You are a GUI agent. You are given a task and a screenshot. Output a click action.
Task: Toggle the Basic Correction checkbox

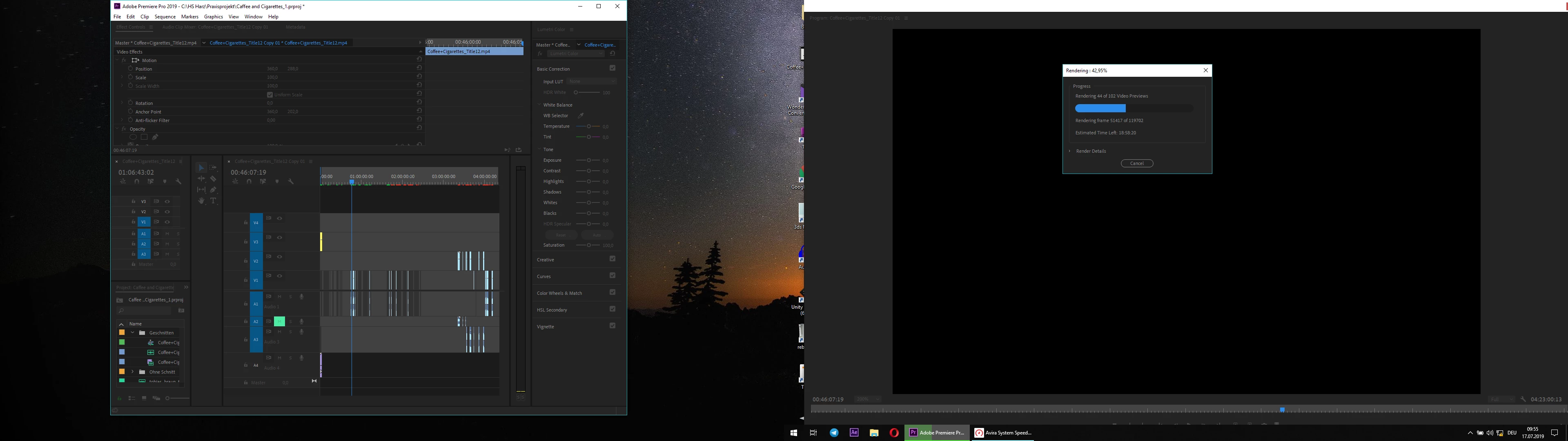pyautogui.click(x=612, y=68)
